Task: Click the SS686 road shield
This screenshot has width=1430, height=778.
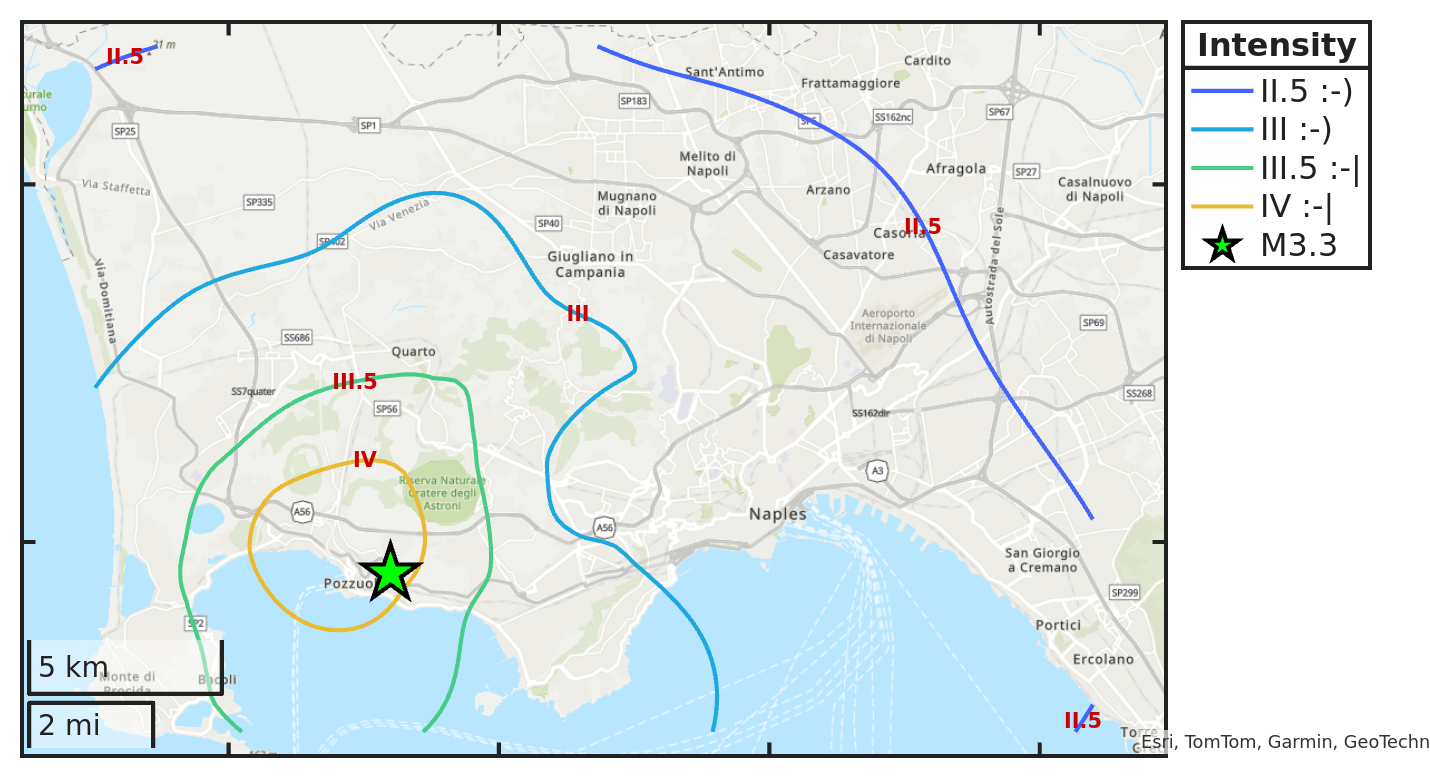Action: coord(296,337)
